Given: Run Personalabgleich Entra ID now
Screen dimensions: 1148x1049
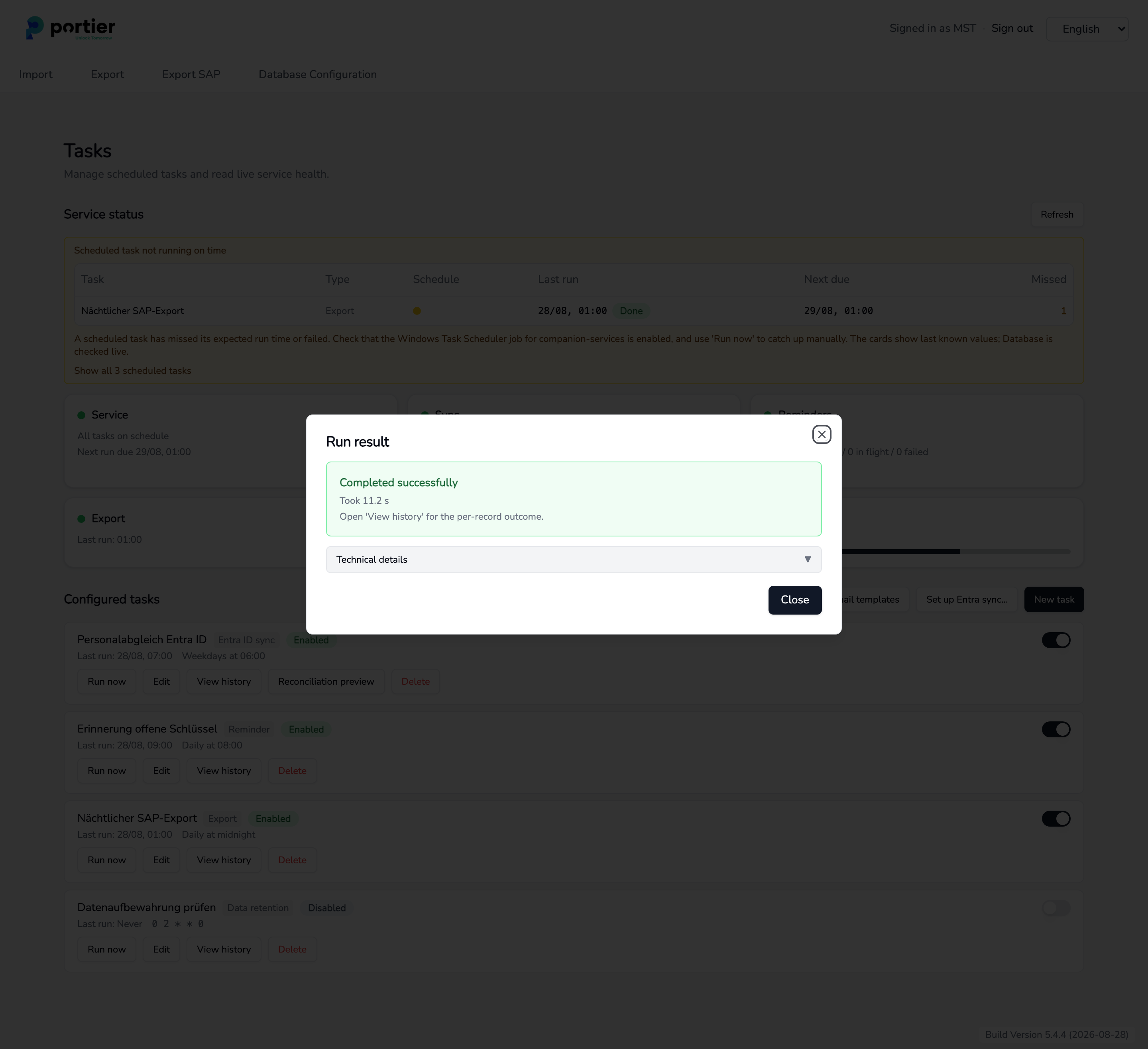Looking at the screenshot, I should (x=106, y=682).
